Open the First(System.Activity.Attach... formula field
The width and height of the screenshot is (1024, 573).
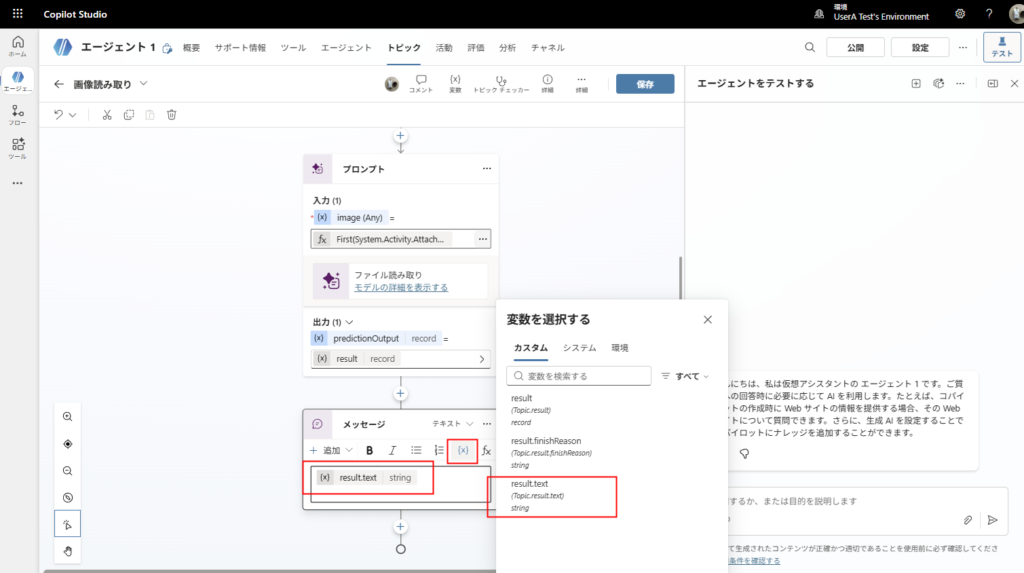pos(392,239)
